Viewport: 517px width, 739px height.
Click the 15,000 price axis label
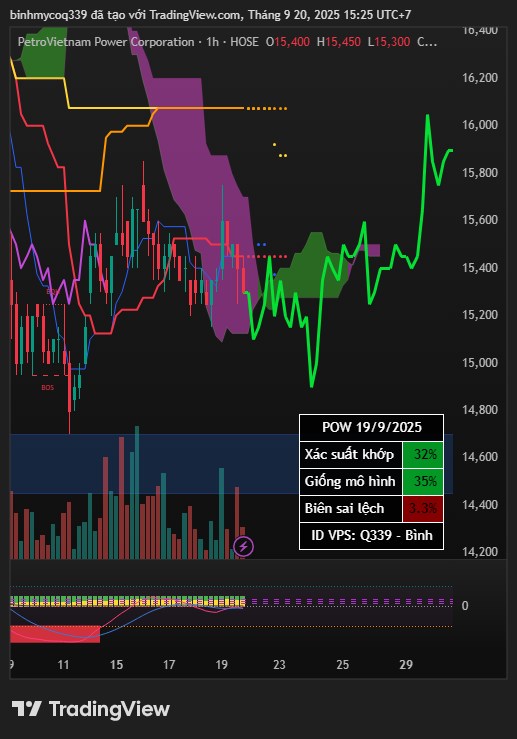(x=480, y=362)
